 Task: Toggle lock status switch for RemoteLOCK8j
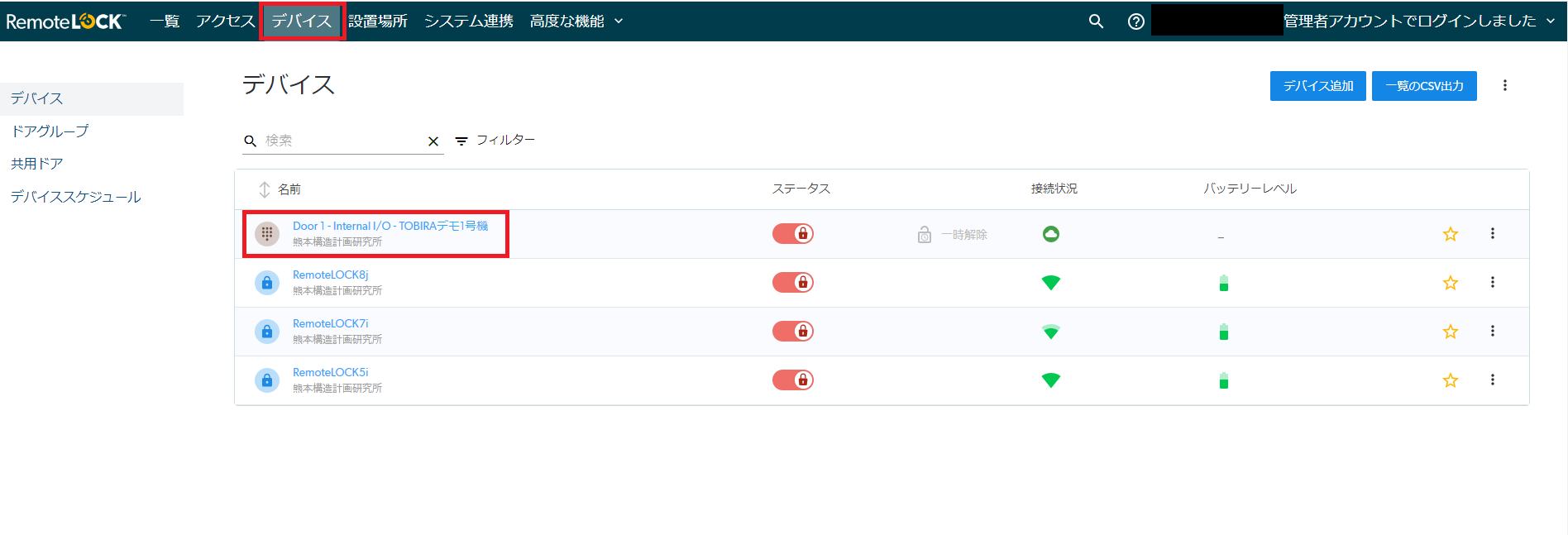(793, 282)
